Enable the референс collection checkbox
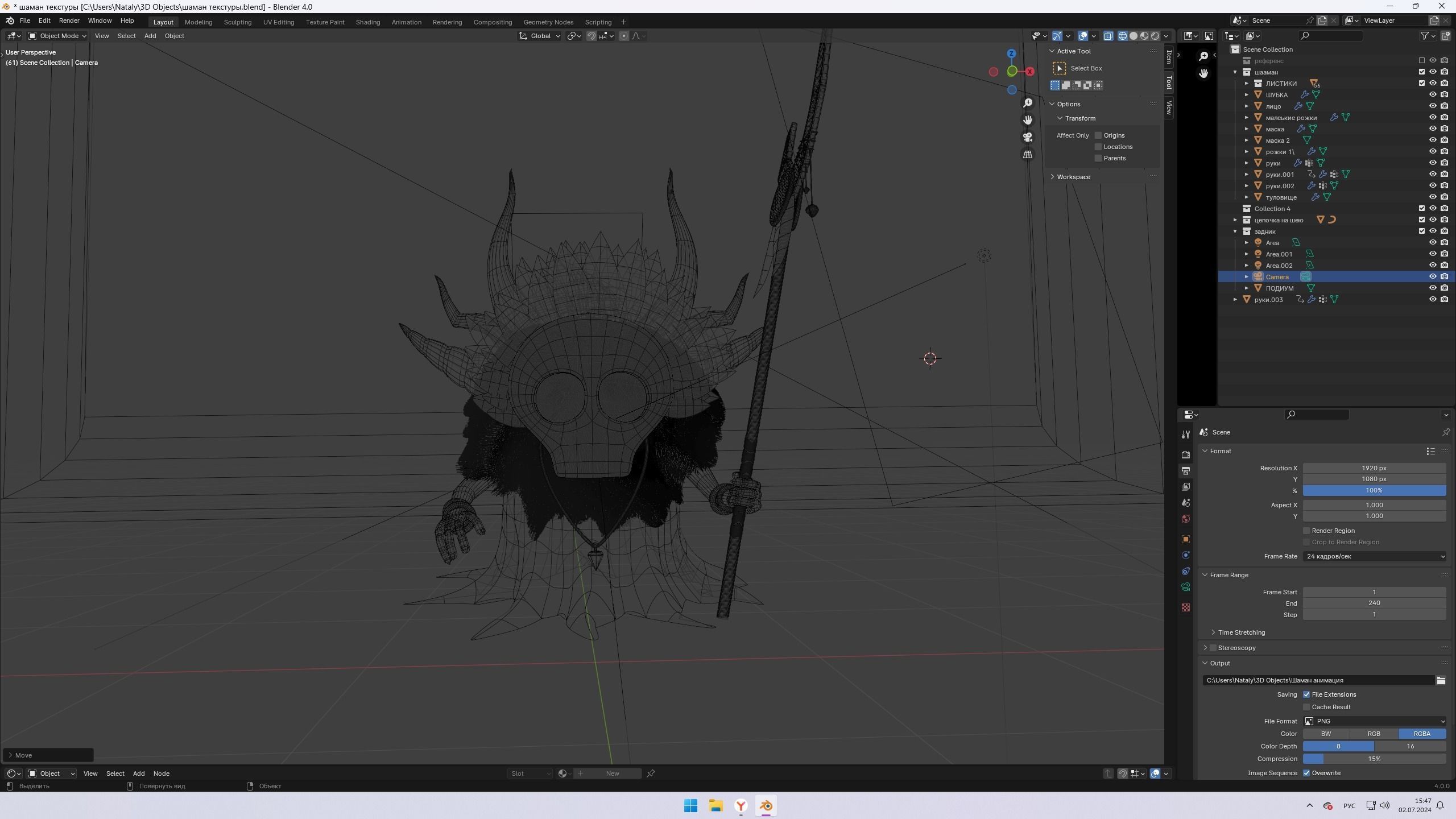The height and width of the screenshot is (819, 1456). tap(1422, 60)
